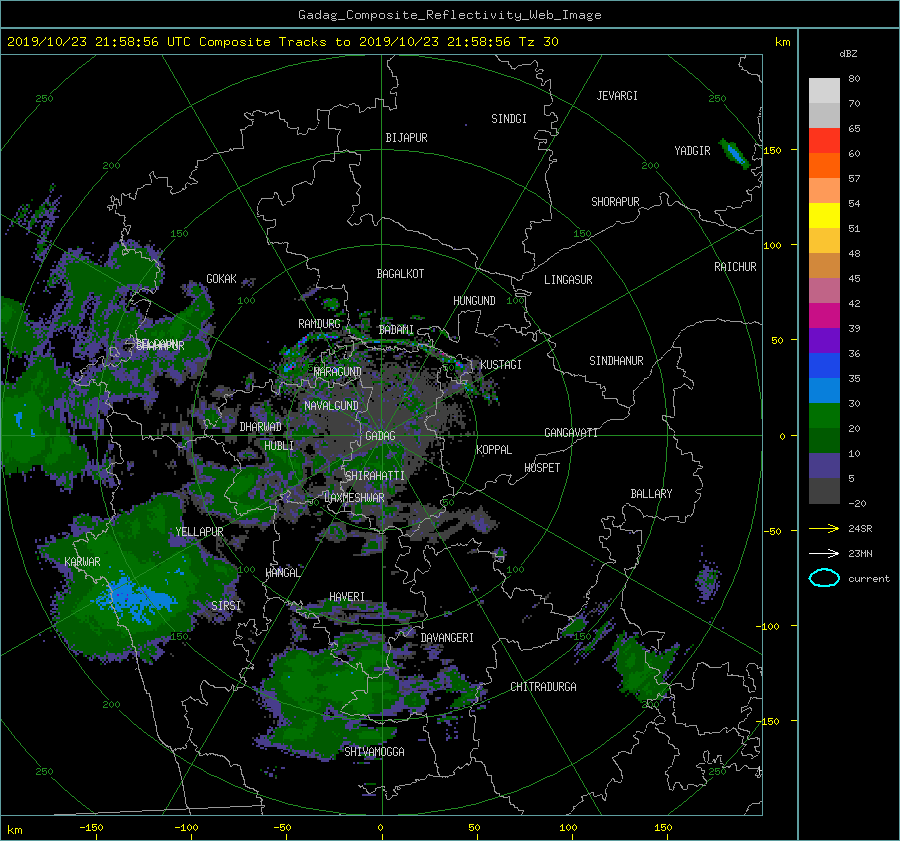This screenshot has height=841, width=900.
Task: Click the KARWAR label
Action: (x=82, y=562)
